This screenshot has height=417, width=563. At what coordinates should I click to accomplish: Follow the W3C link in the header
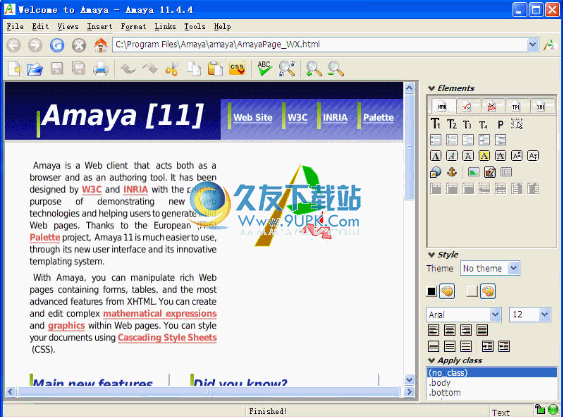pos(297,117)
